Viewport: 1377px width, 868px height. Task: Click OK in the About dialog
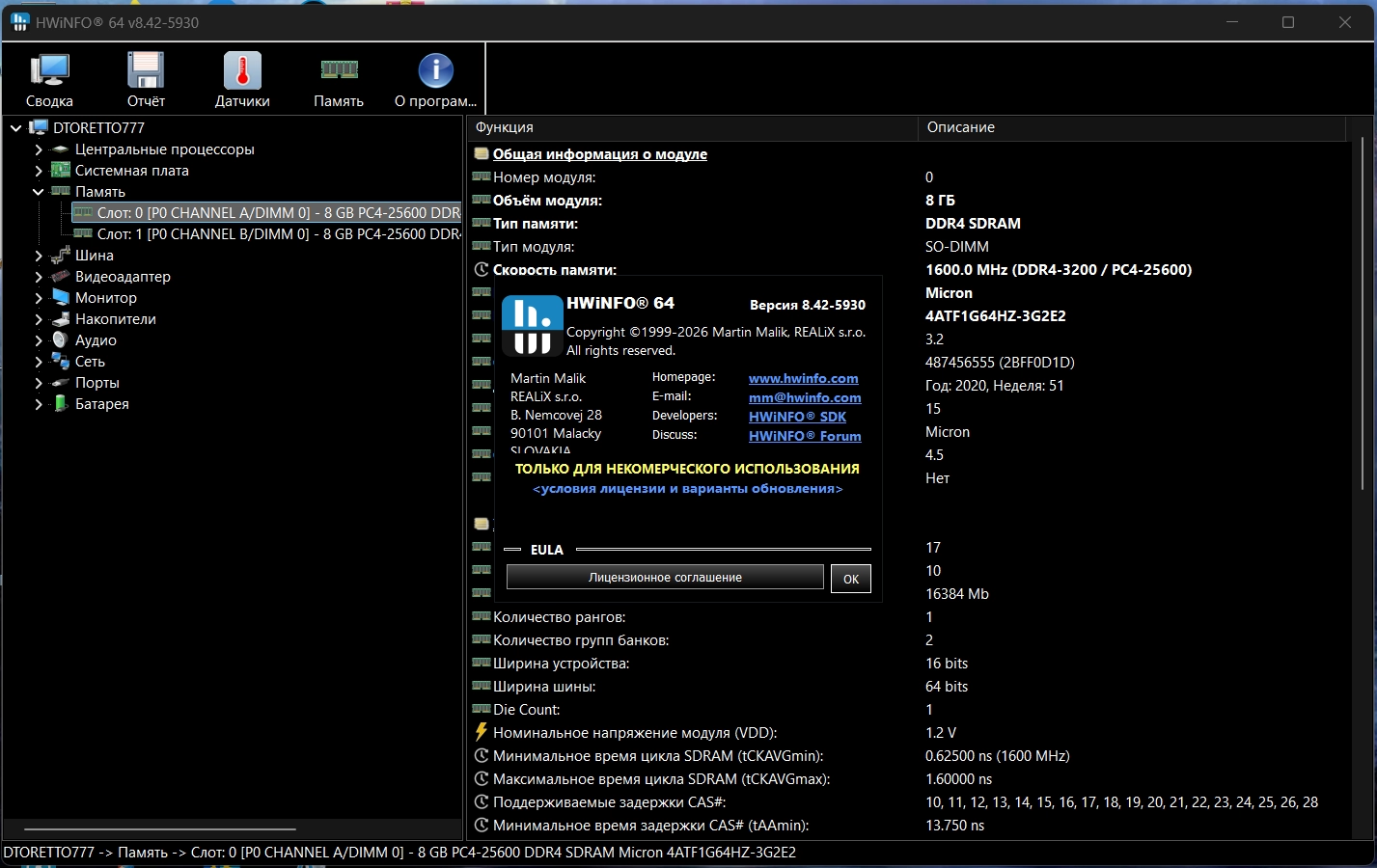[851, 579]
